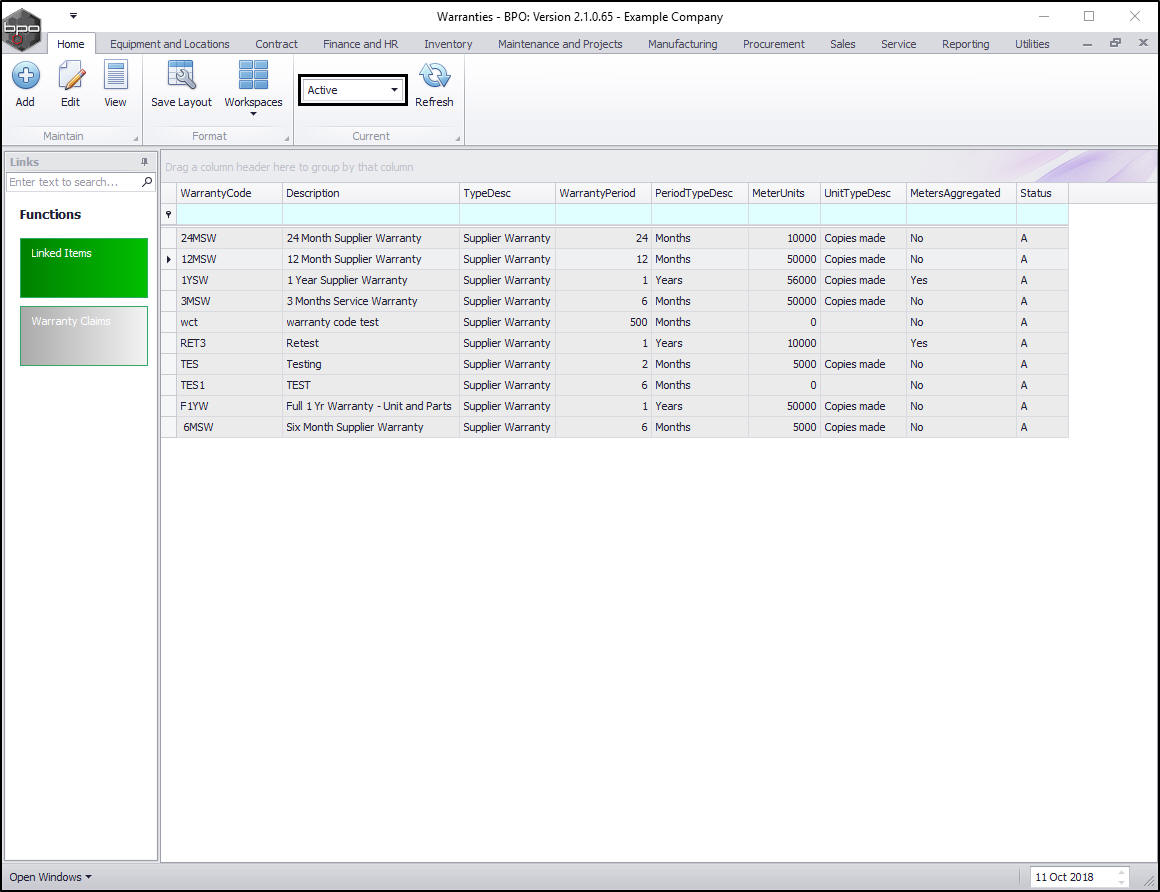Refresh the warranties list
This screenshot has width=1160, height=892.
434,75
